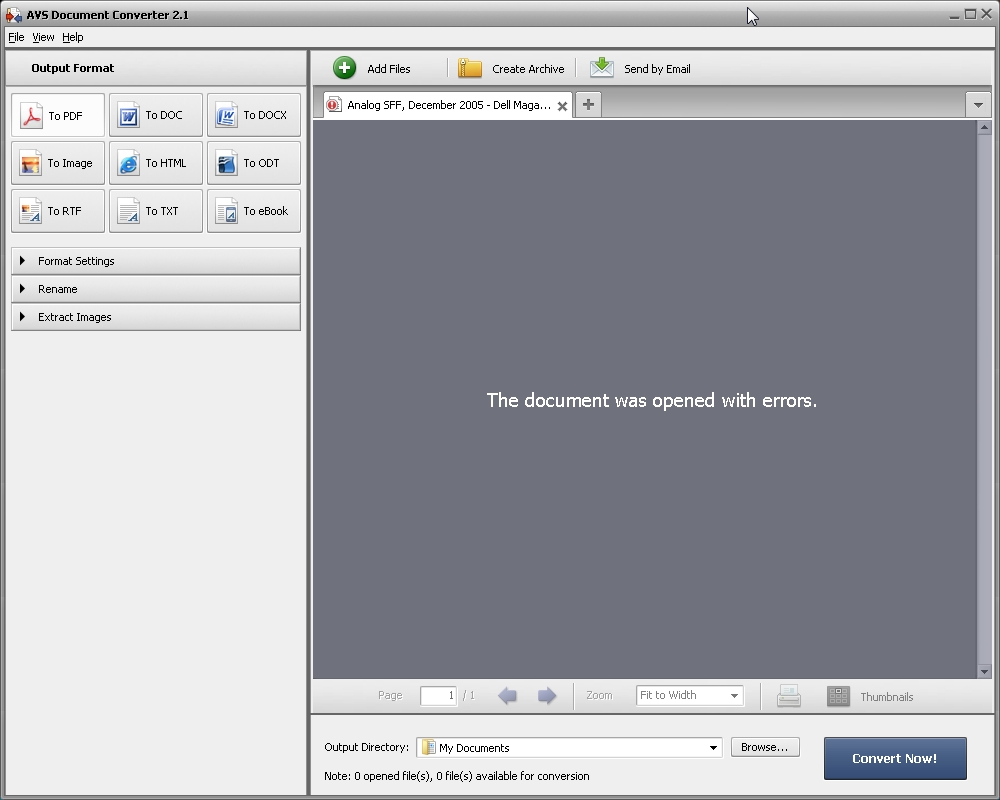Choose the To Image output format
Viewport: 1000px width, 800px height.
click(57, 163)
